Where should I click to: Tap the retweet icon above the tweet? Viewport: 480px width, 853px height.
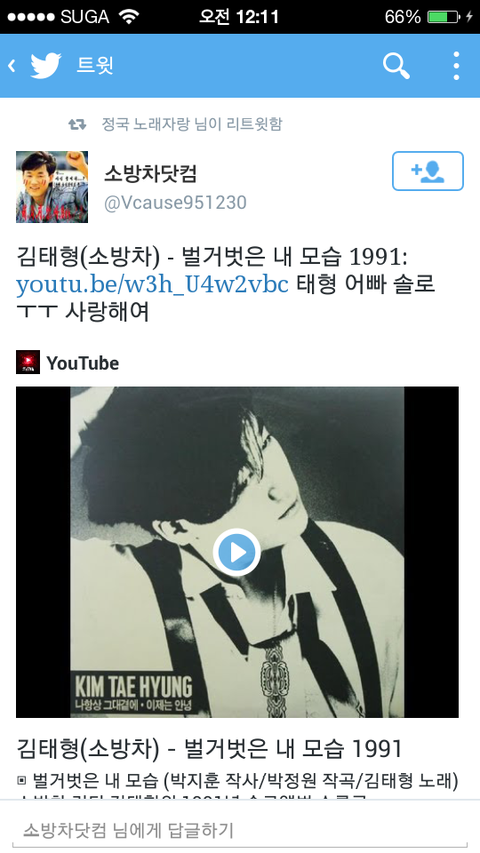pos(77,125)
